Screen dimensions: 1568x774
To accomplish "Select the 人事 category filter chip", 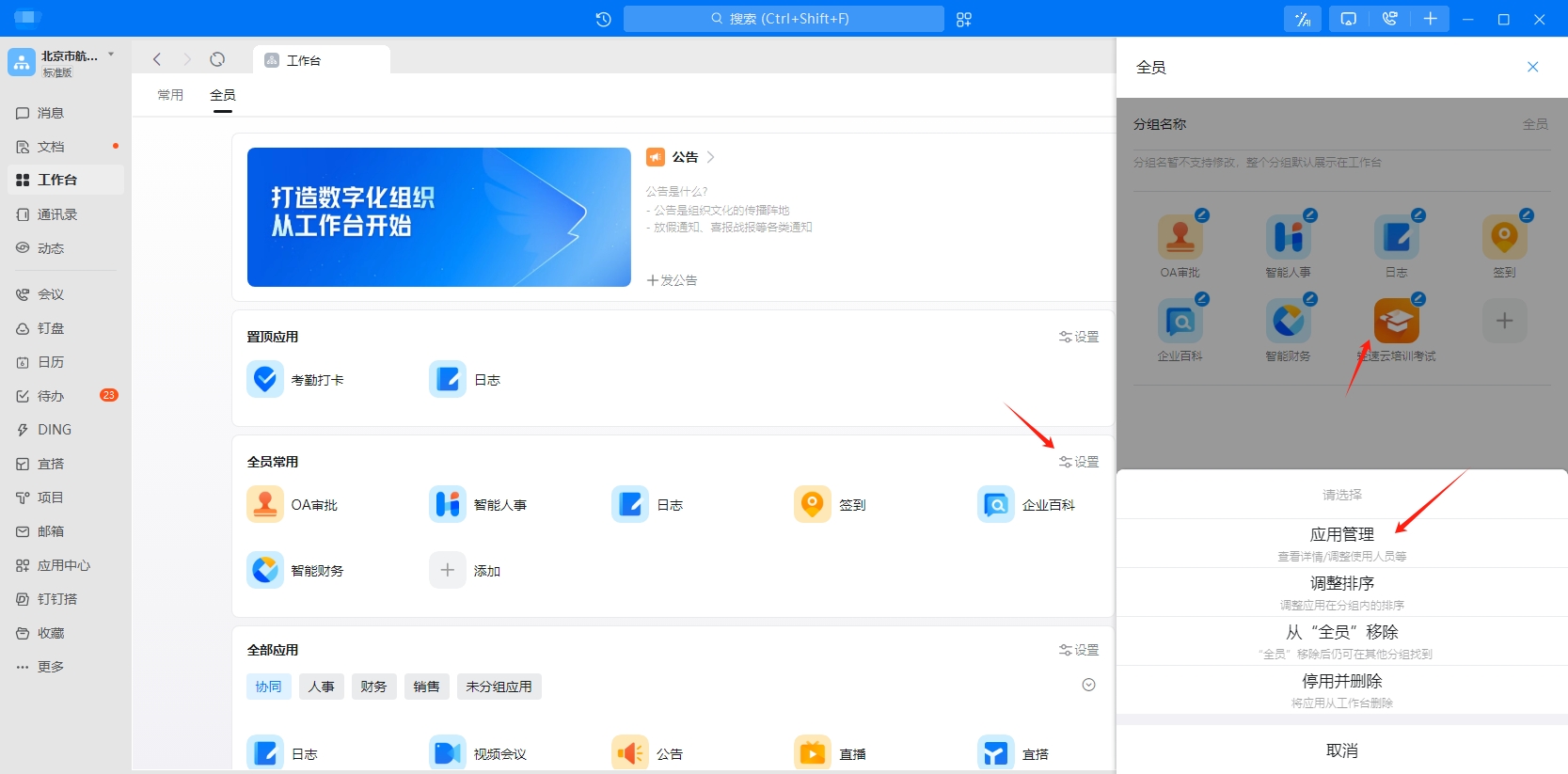I will (x=322, y=687).
